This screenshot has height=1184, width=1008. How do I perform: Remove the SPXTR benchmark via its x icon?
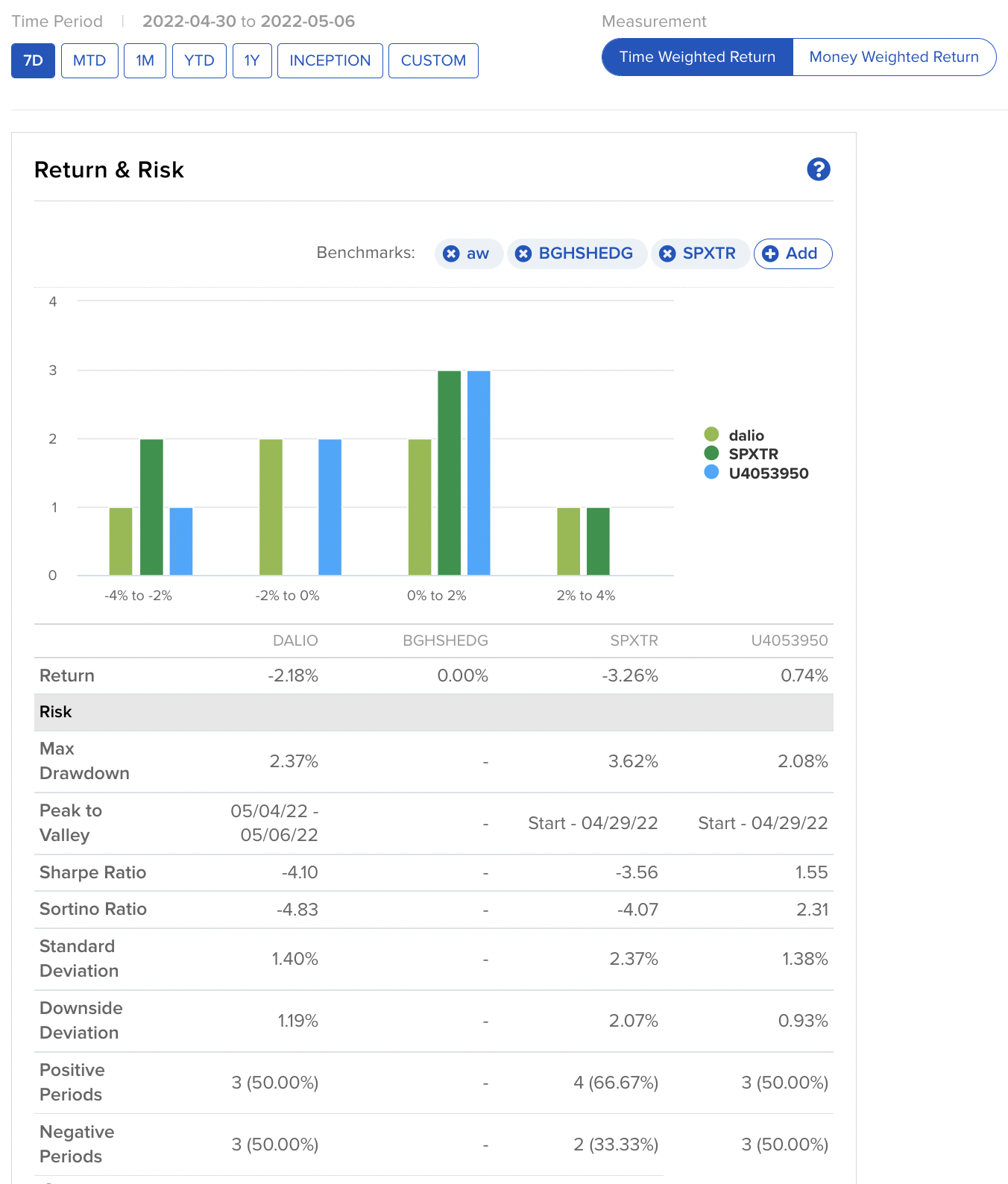(667, 254)
